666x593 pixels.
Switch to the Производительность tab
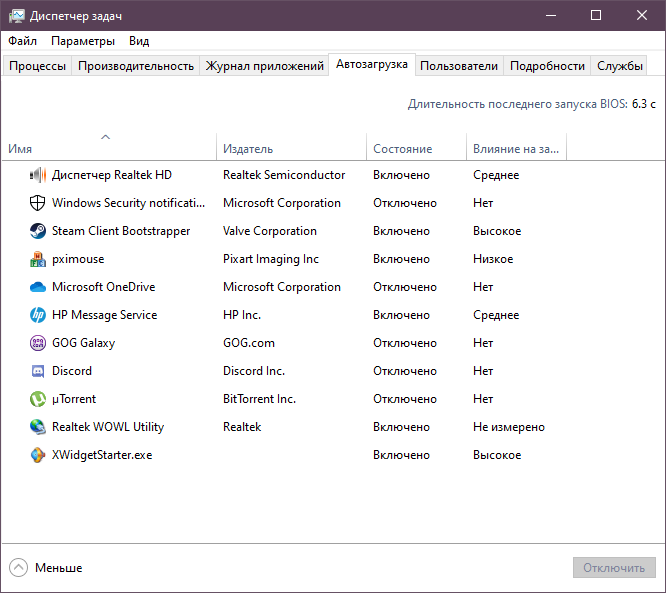click(136, 66)
